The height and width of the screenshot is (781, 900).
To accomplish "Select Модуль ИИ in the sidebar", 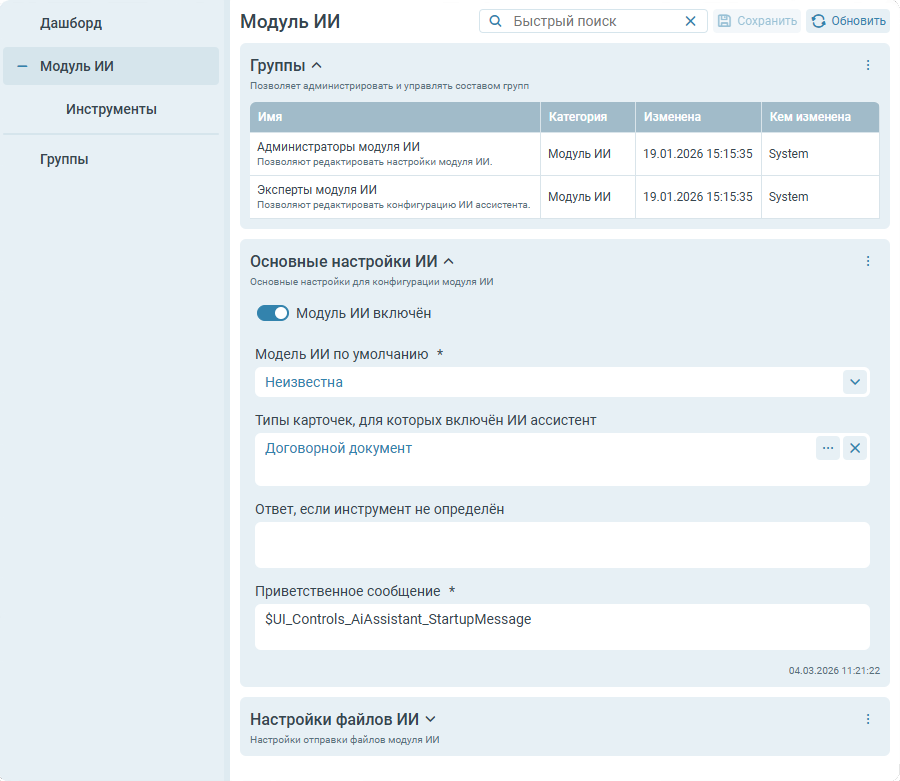I will [x=111, y=66].
